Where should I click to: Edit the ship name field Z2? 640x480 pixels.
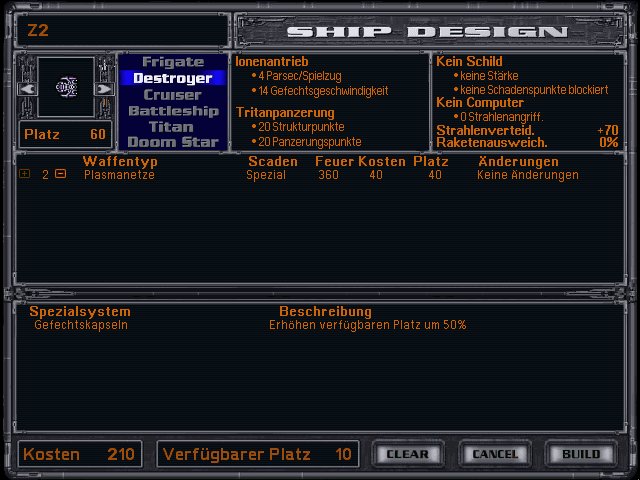tap(120, 30)
